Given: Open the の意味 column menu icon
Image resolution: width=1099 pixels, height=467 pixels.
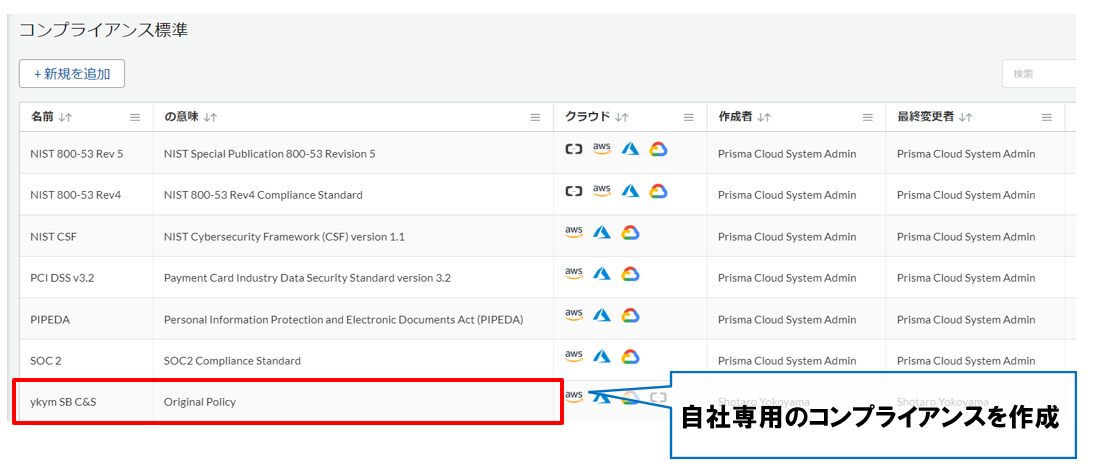Looking at the screenshot, I should point(535,118).
